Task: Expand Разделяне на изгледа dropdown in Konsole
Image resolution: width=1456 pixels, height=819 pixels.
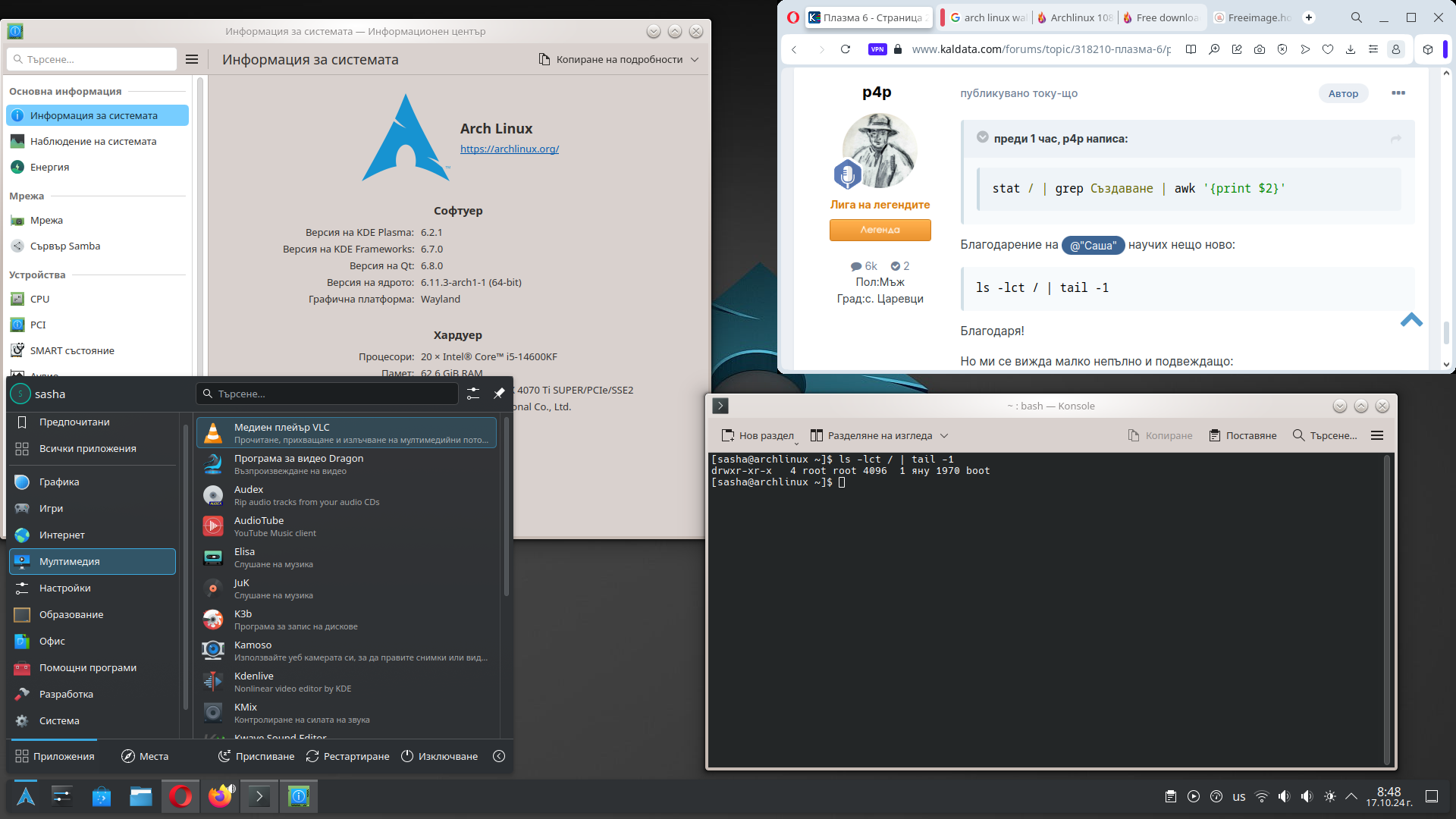Action: [944, 435]
